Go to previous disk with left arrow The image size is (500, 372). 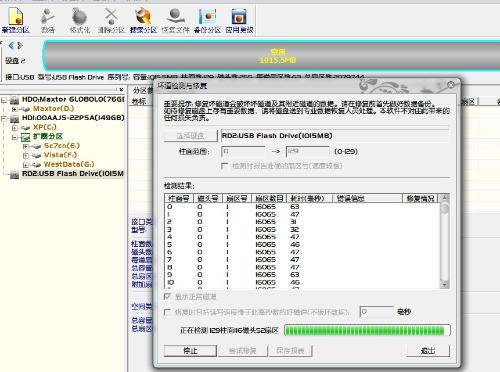(11, 46)
